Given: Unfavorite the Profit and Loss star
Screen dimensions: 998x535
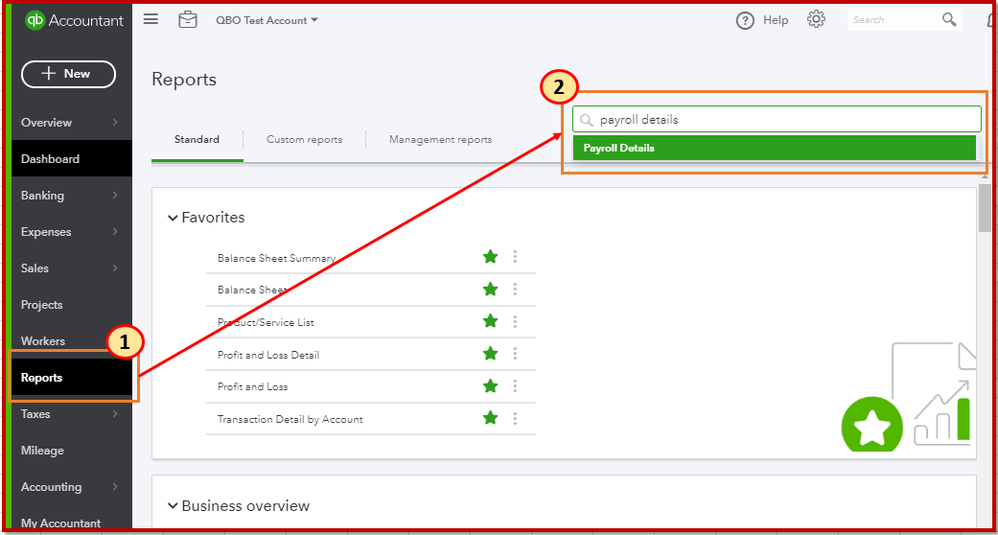Looking at the screenshot, I should click(490, 386).
